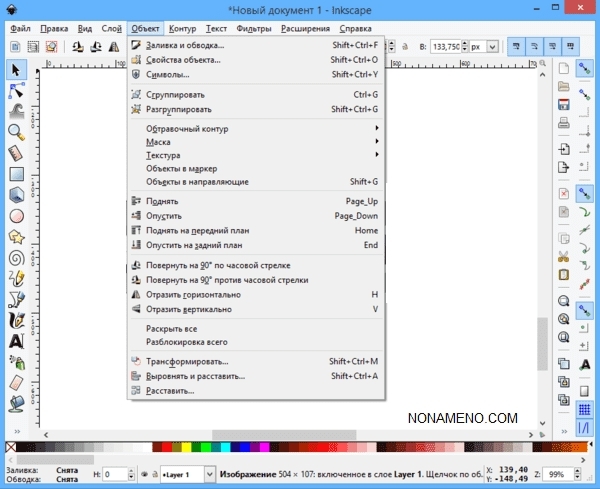Select the Rectangle tool
The height and width of the screenshot is (489, 600).
(x=16, y=174)
